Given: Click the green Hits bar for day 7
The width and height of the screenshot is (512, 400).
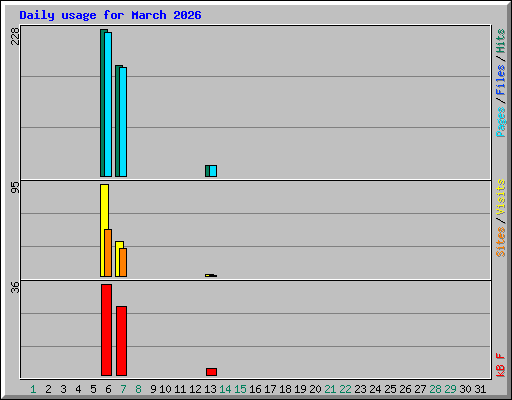Looking at the screenshot, I should [x=117, y=121].
